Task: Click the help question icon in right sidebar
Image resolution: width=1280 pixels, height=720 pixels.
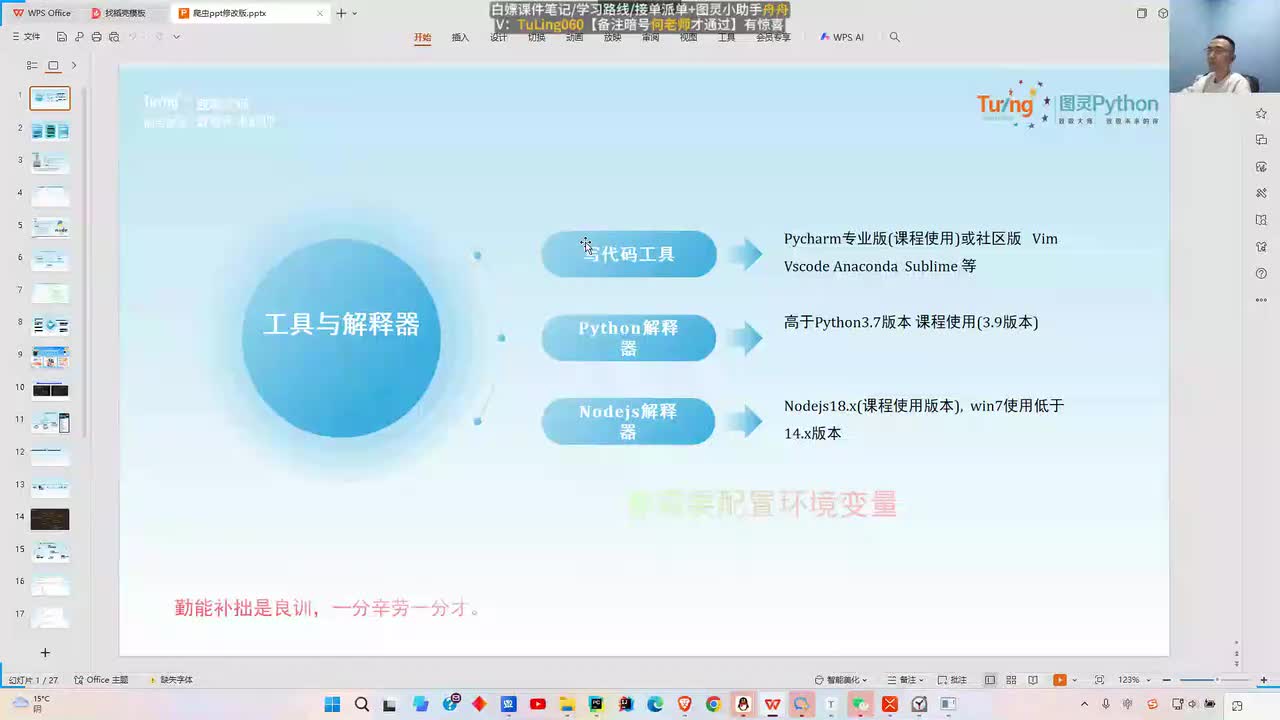Action: click(x=1261, y=273)
